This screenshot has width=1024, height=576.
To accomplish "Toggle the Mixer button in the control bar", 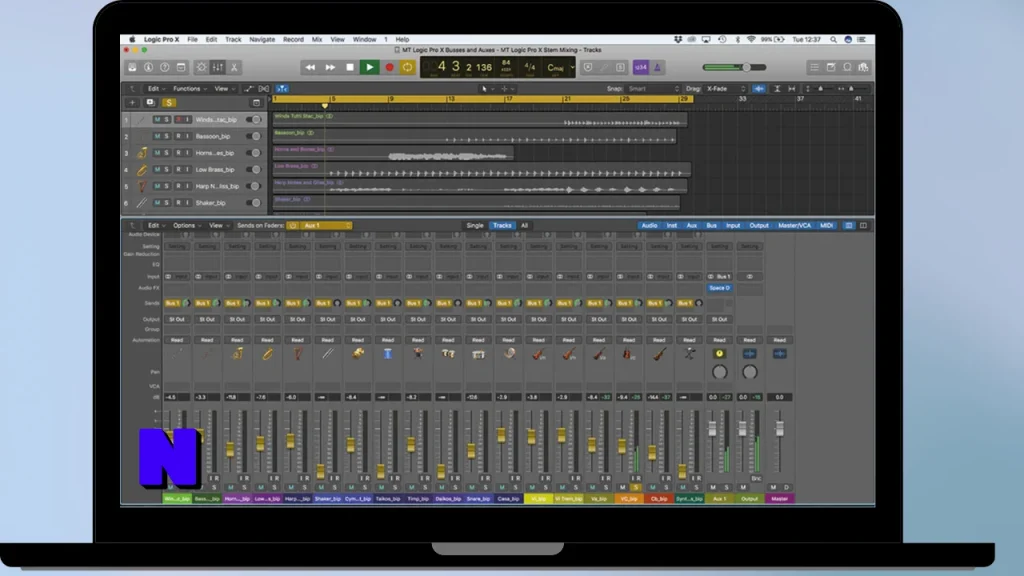I will coord(217,67).
